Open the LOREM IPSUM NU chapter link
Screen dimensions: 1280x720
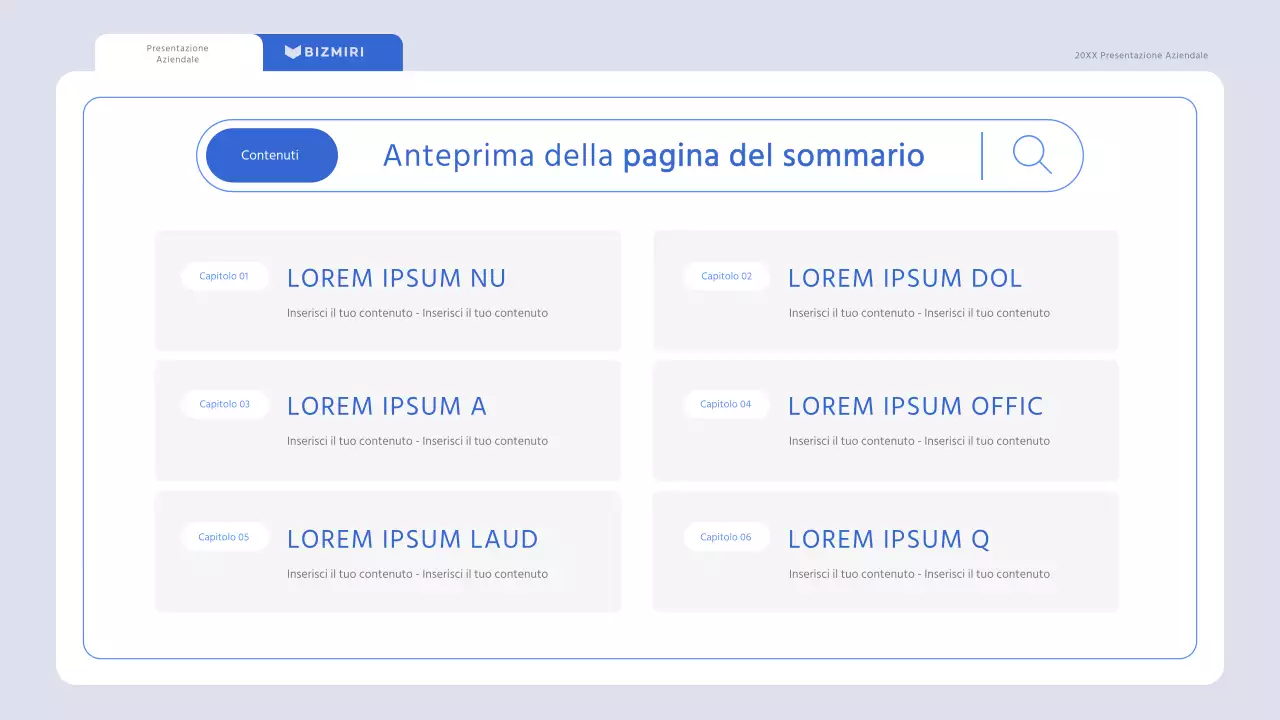[396, 278]
